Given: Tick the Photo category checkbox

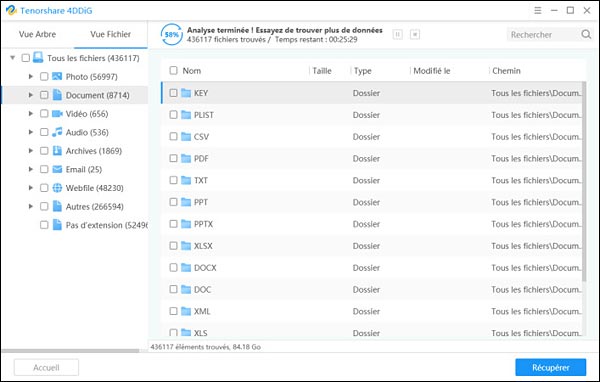Looking at the screenshot, I should [44, 77].
